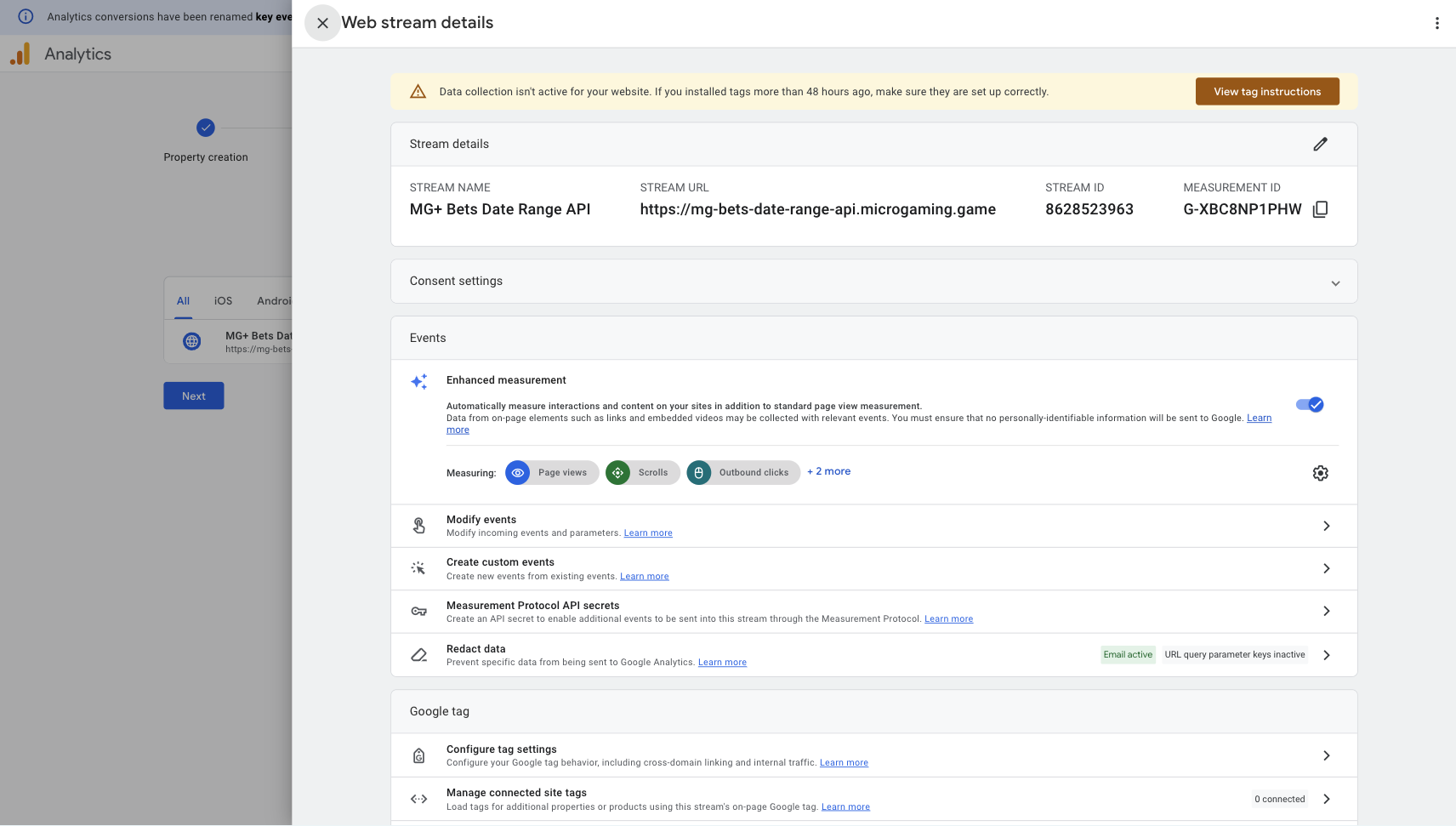
Task: Click the Enhanced measurement sparkle icon
Action: (419, 382)
